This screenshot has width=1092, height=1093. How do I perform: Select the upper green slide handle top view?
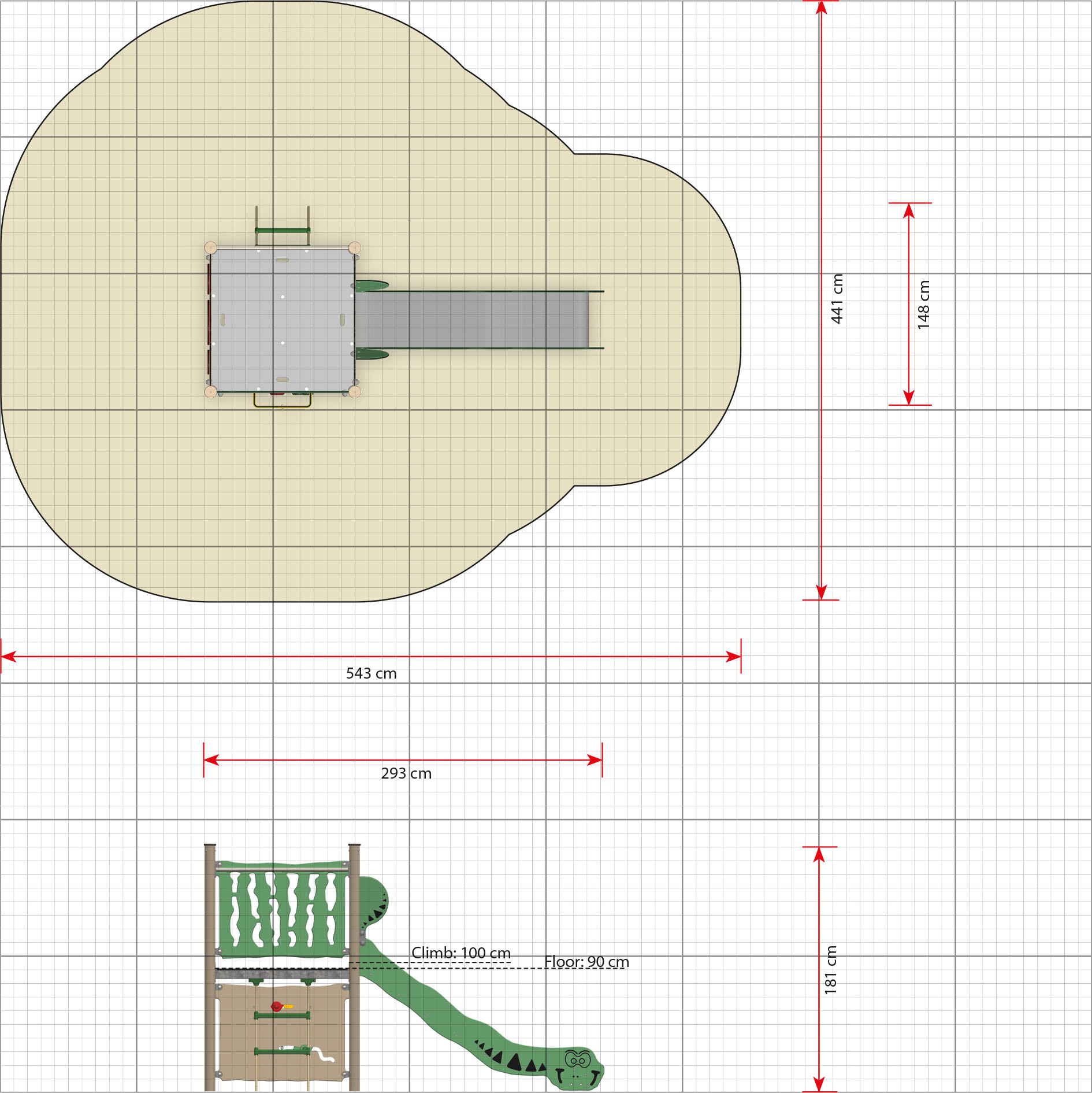click(371, 285)
